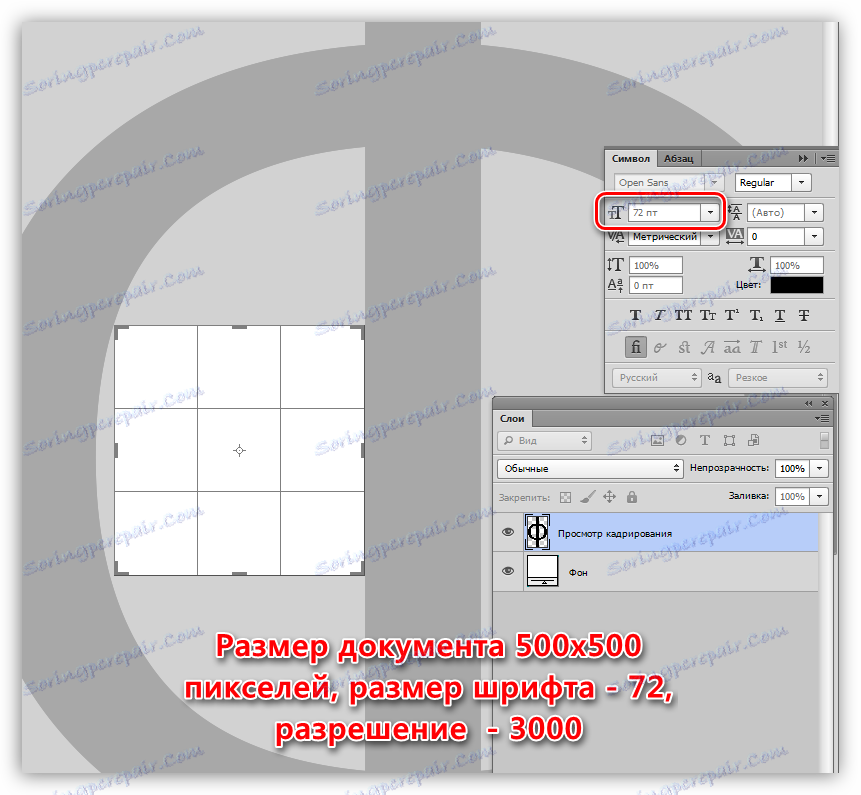Toggle Faux Italic text style
This screenshot has width=861, height=795.
[x=659, y=315]
